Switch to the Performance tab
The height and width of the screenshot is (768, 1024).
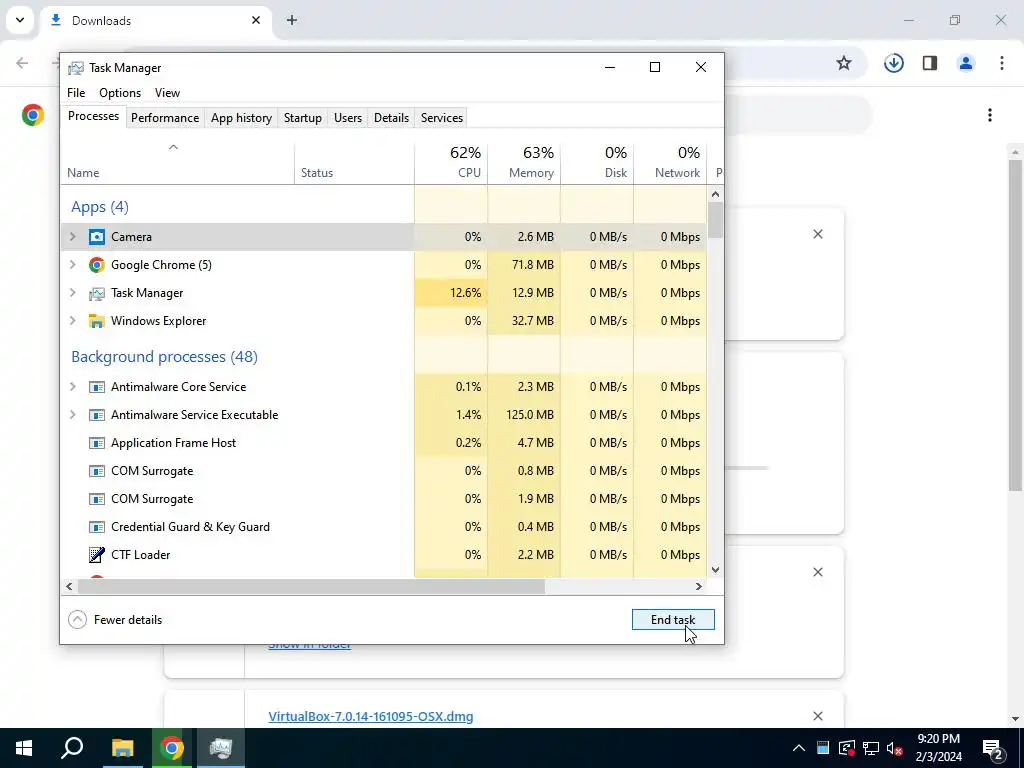pyautogui.click(x=165, y=118)
